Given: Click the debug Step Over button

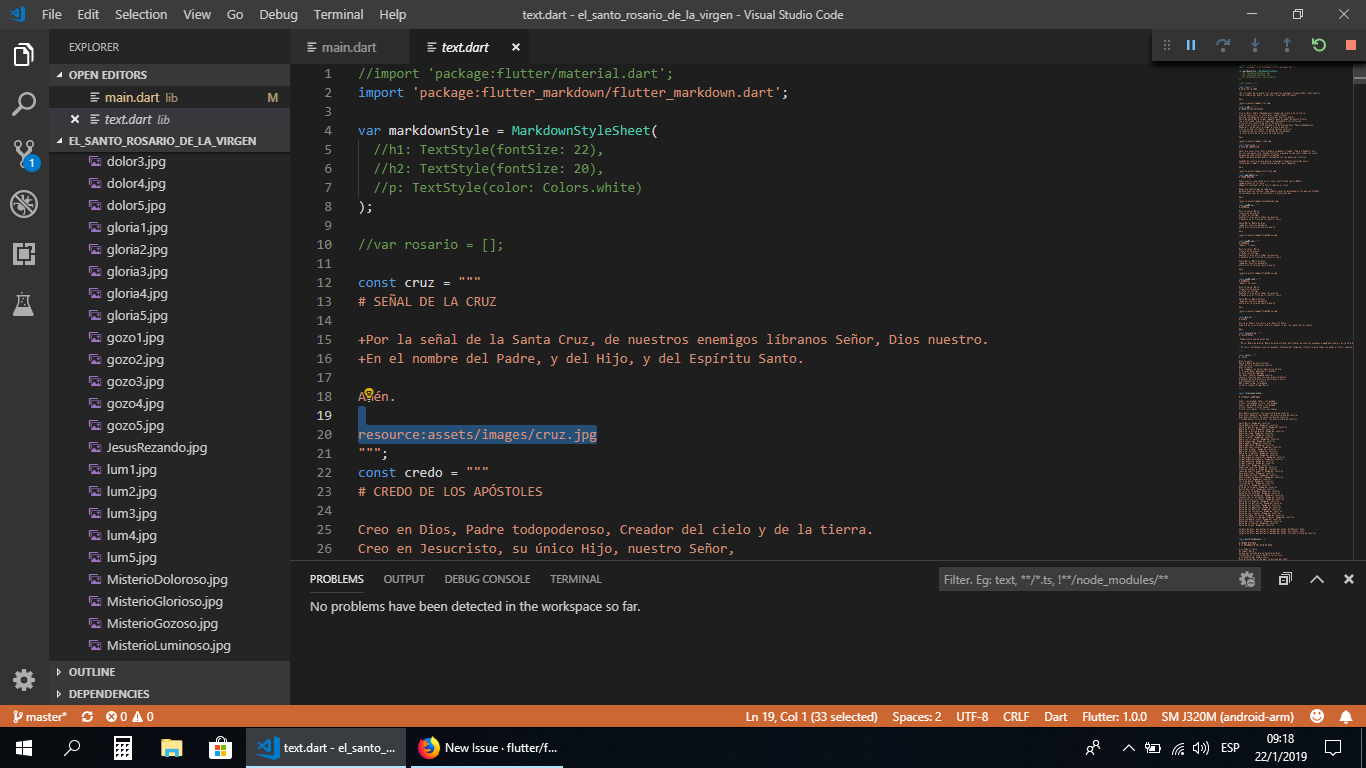Looking at the screenshot, I should click(x=1223, y=45).
